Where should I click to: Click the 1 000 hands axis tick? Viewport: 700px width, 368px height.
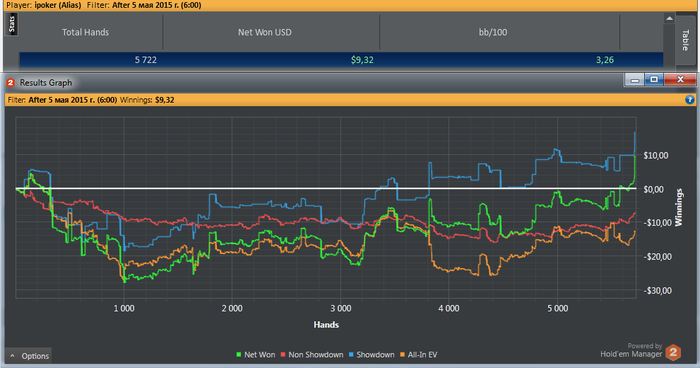(x=124, y=309)
